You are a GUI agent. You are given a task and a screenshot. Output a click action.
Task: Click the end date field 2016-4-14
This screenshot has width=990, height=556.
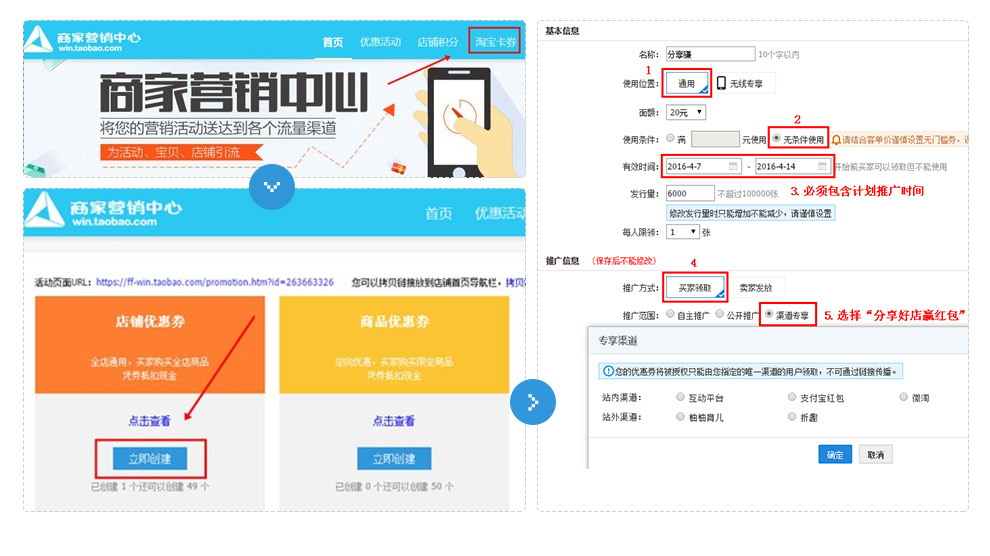click(792, 166)
